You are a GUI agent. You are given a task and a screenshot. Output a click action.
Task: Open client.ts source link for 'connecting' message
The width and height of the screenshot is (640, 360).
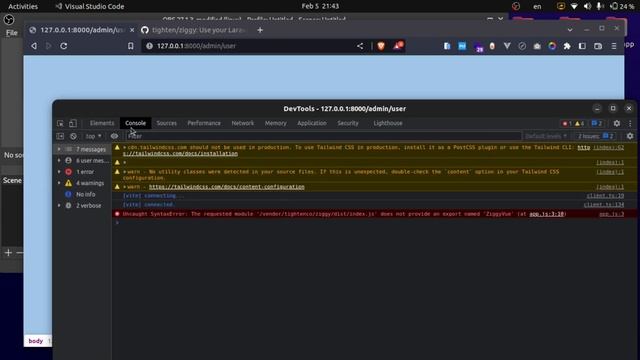click(605, 196)
